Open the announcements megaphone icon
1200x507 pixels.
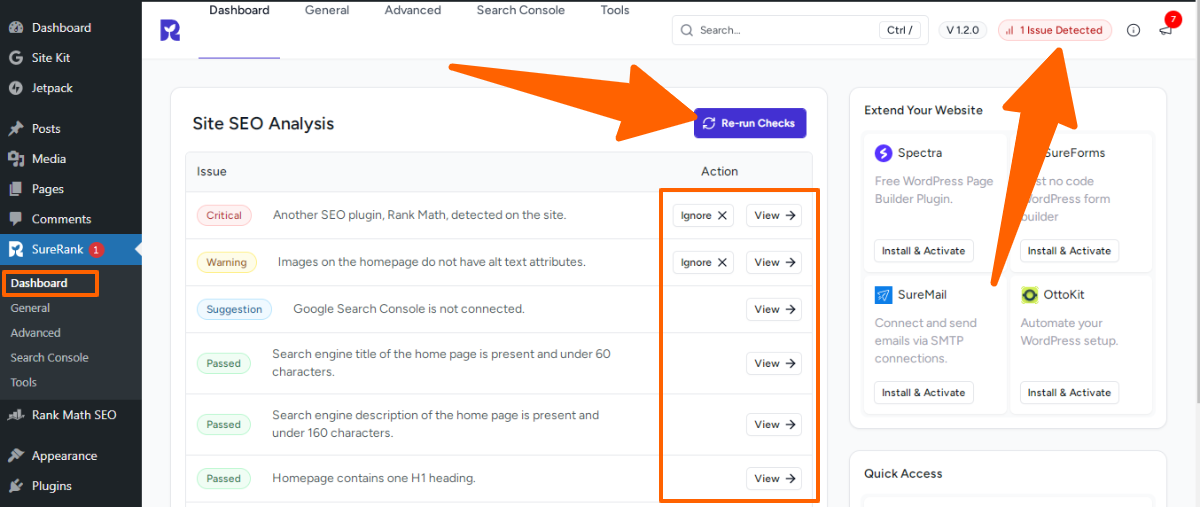(1165, 30)
